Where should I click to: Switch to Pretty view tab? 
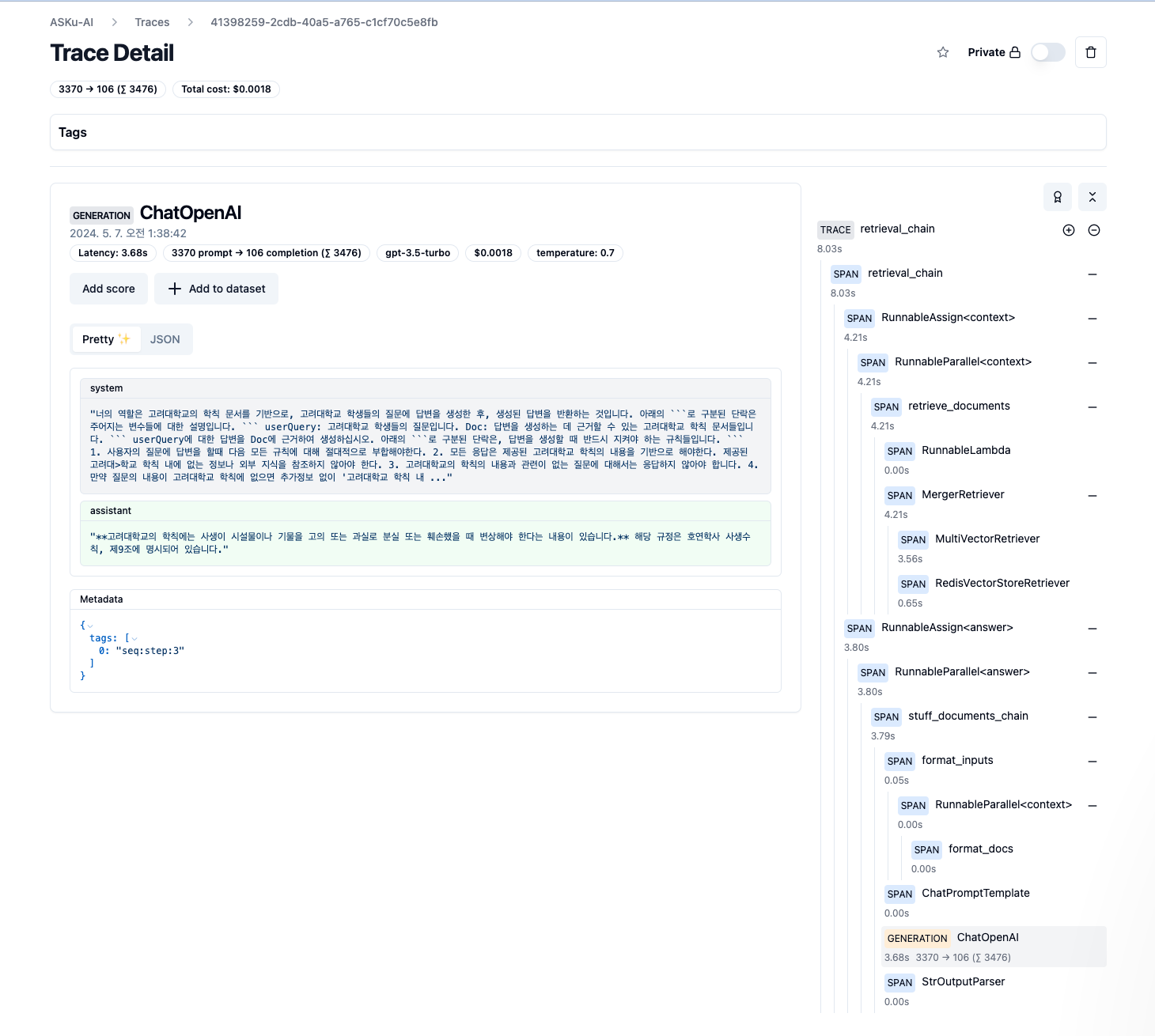(106, 339)
